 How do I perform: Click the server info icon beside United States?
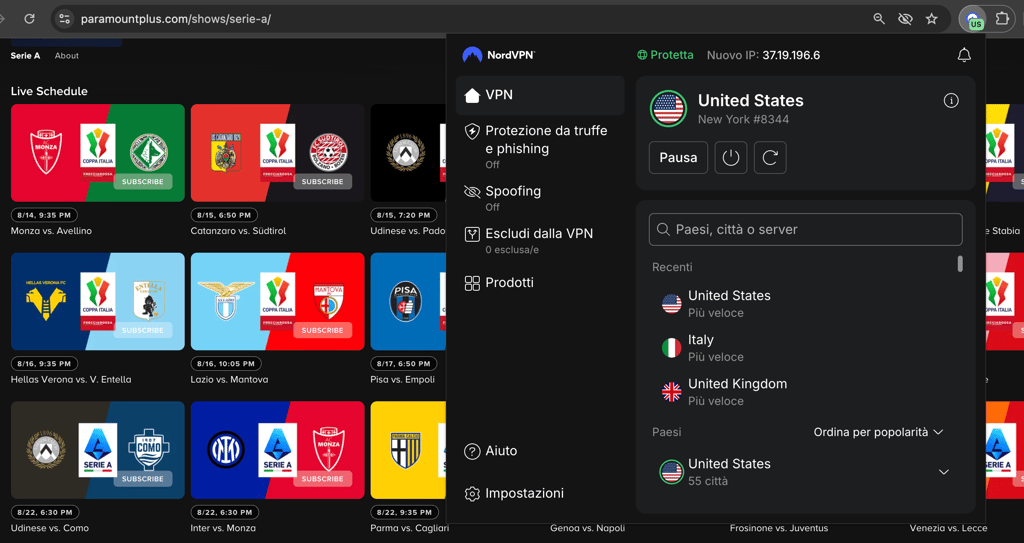951,101
